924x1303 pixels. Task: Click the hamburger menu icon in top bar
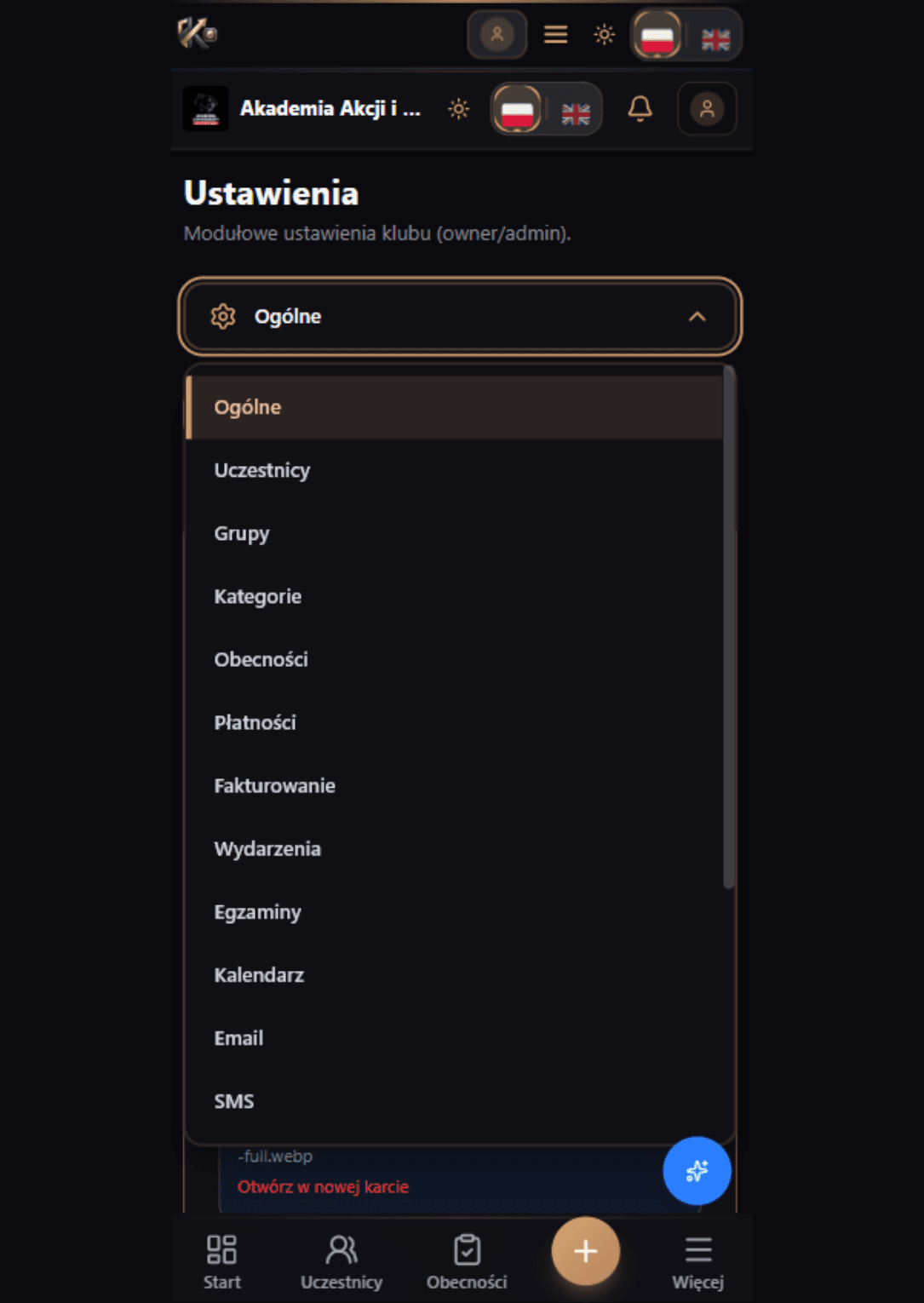pos(556,35)
